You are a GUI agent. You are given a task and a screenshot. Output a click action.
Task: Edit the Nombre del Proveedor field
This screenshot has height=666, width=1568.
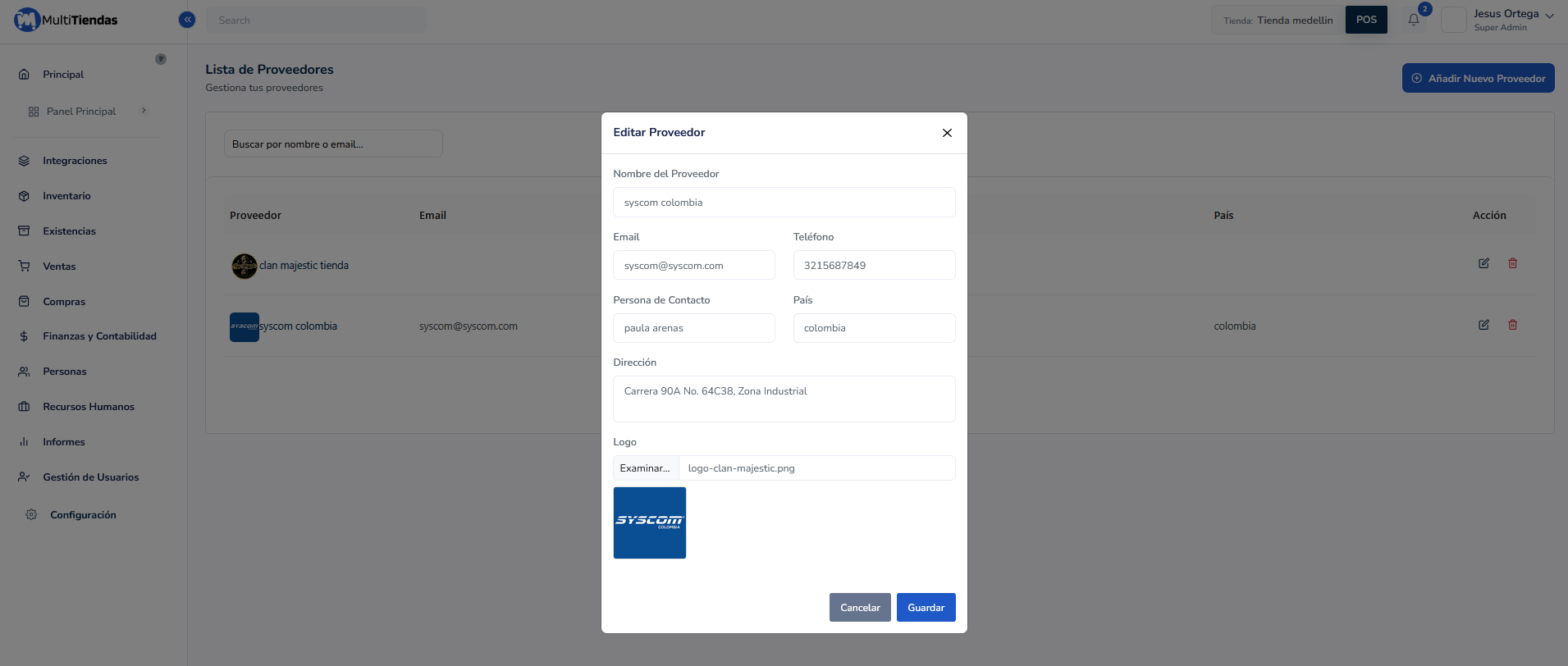[x=784, y=203]
